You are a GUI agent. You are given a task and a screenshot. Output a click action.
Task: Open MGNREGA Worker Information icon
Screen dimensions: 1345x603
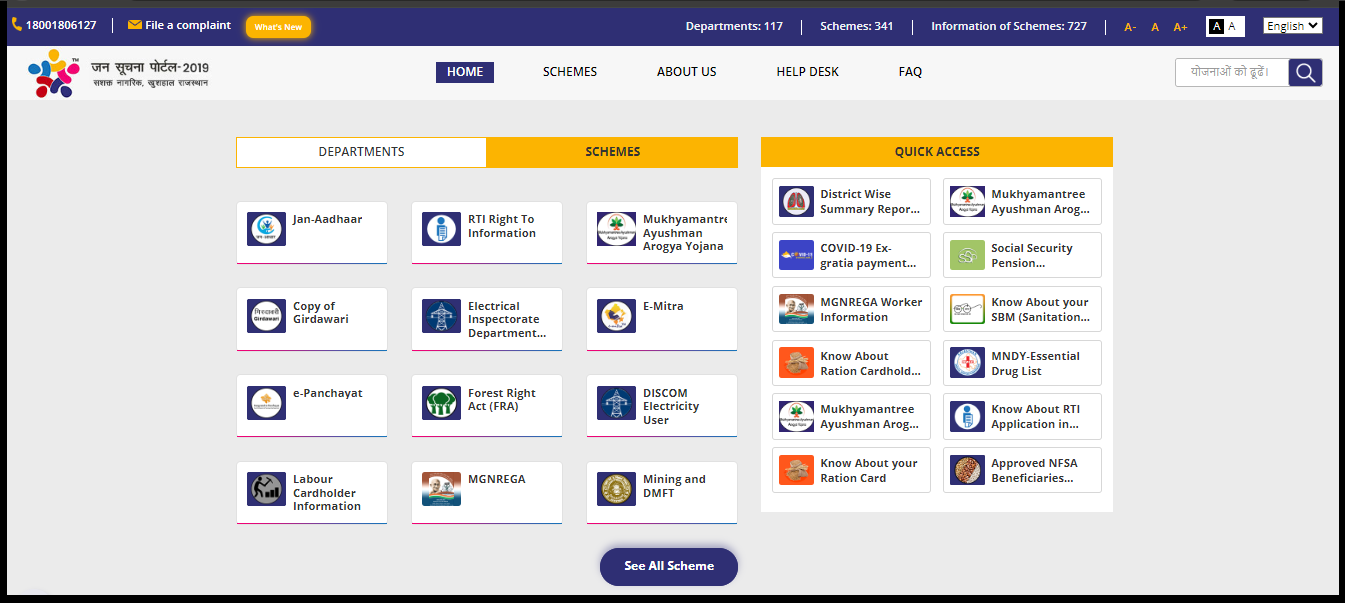click(x=797, y=309)
